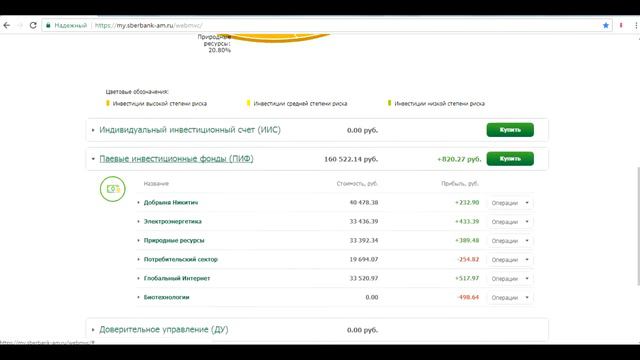This screenshot has height=360, width=640.
Task: Expand the Глобальный Интернет row arrow
Action: [138, 278]
